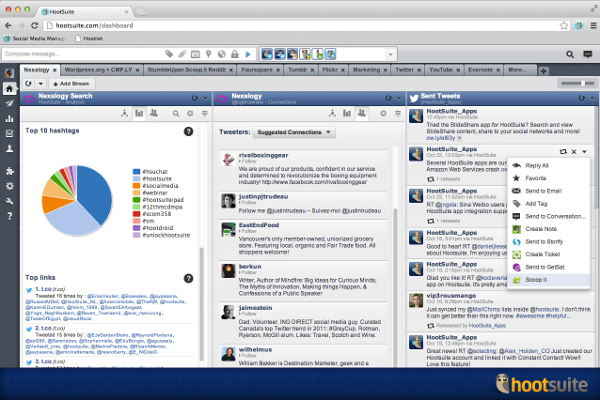The height and width of the screenshot is (400, 600).
Task: Refresh the Sent Tweets stream
Action: click(x=582, y=98)
